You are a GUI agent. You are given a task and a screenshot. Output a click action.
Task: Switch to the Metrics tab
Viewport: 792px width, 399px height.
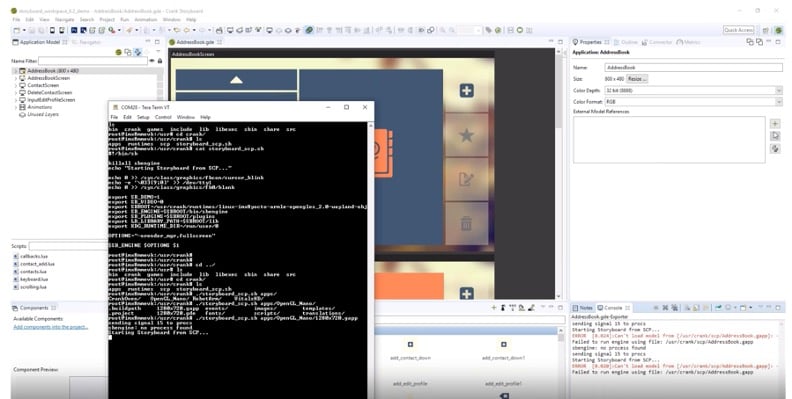tap(687, 42)
